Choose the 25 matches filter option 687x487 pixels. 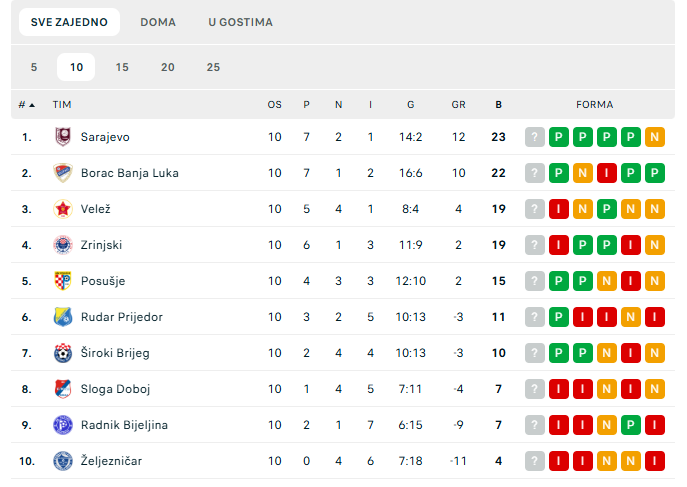click(213, 67)
